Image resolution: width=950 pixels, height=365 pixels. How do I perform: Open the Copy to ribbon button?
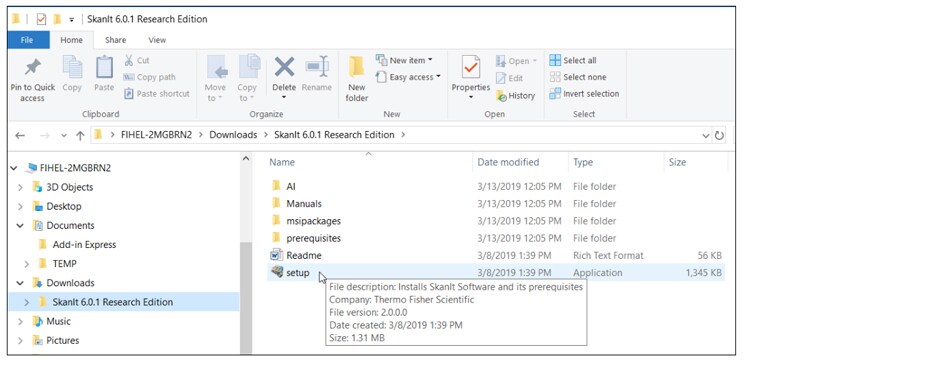tap(248, 79)
